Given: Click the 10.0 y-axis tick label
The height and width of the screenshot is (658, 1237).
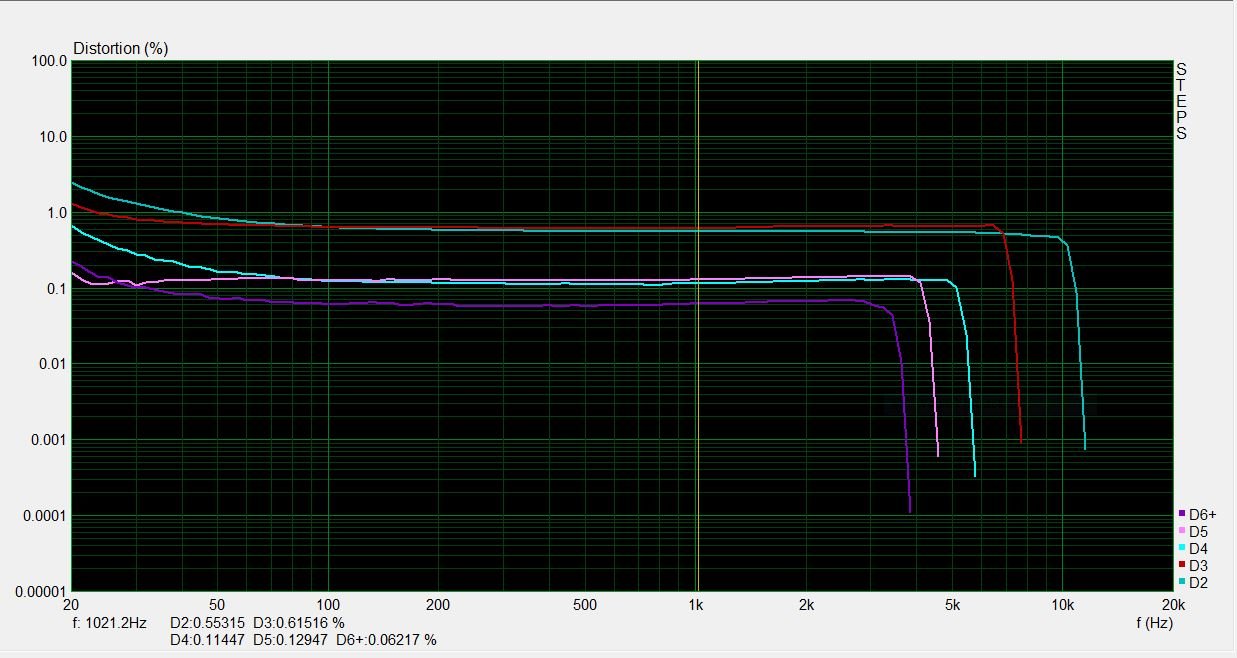Looking at the screenshot, I should point(53,137).
